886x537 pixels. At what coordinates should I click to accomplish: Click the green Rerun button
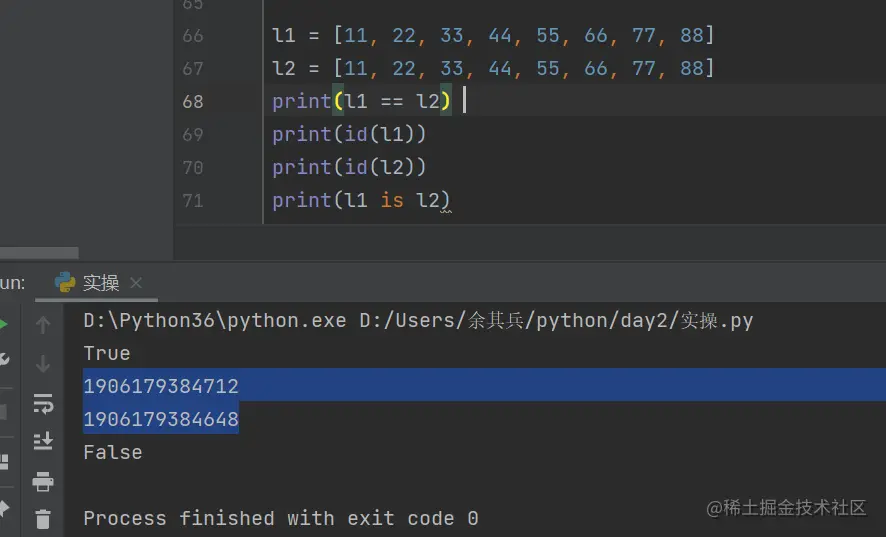click(x=3, y=324)
